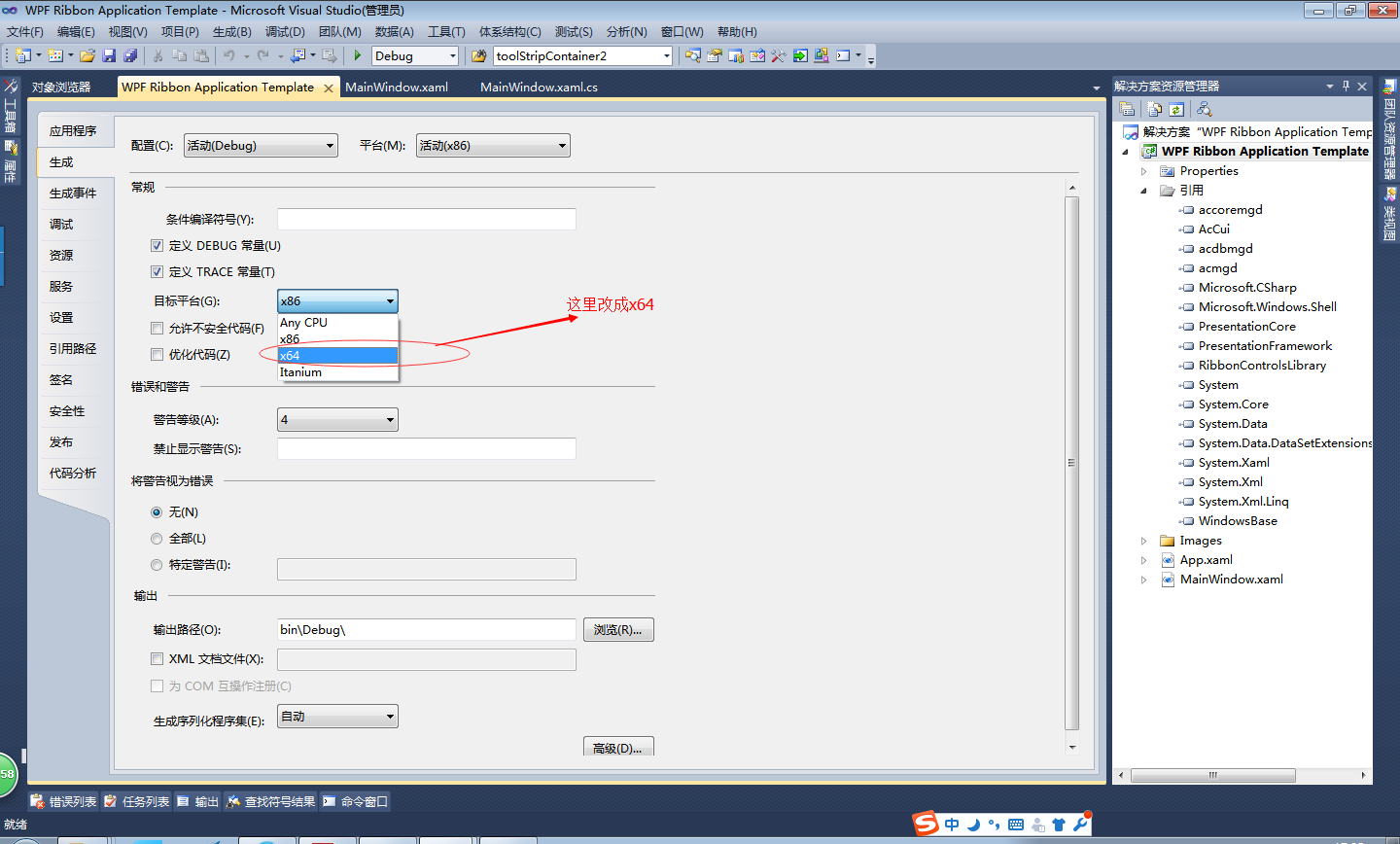Open the 文件(F) menu
The height and width of the screenshot is (844, 1400).
point(25,32)
